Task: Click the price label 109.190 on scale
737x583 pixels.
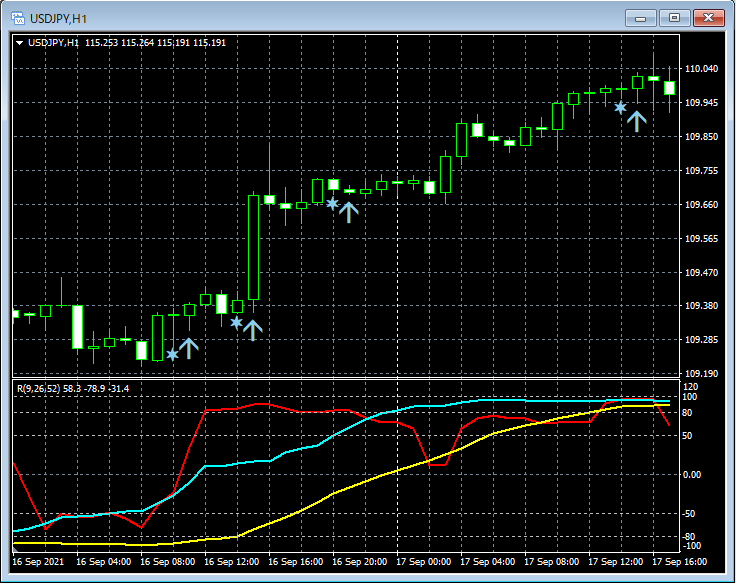Action: point(701,374)
